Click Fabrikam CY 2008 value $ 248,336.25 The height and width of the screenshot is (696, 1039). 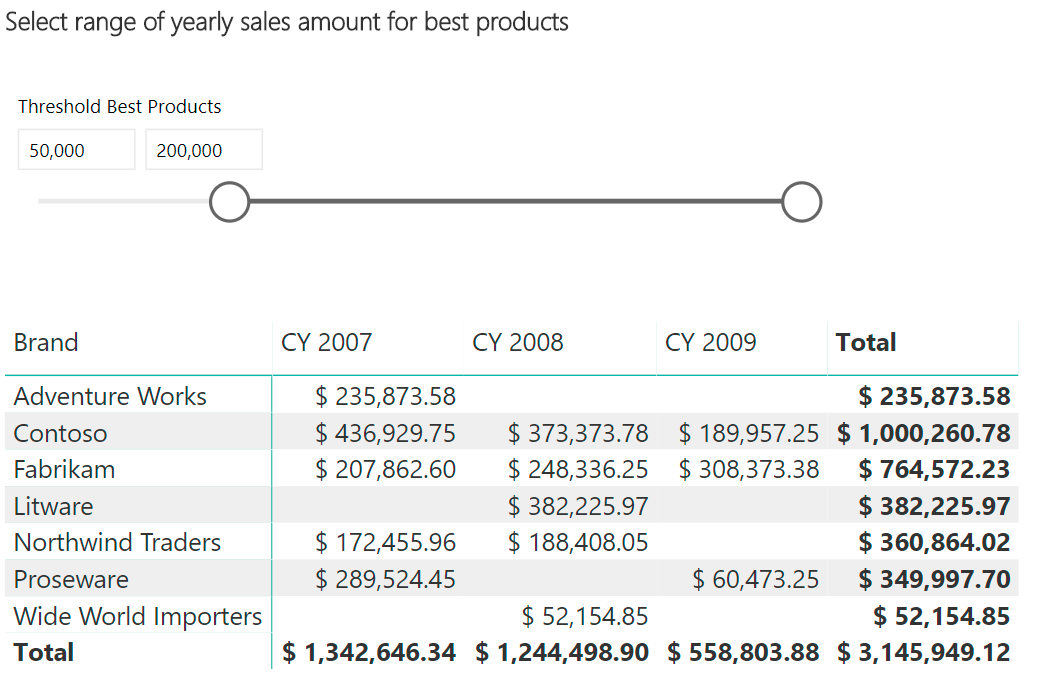click(x=578, y=470)
